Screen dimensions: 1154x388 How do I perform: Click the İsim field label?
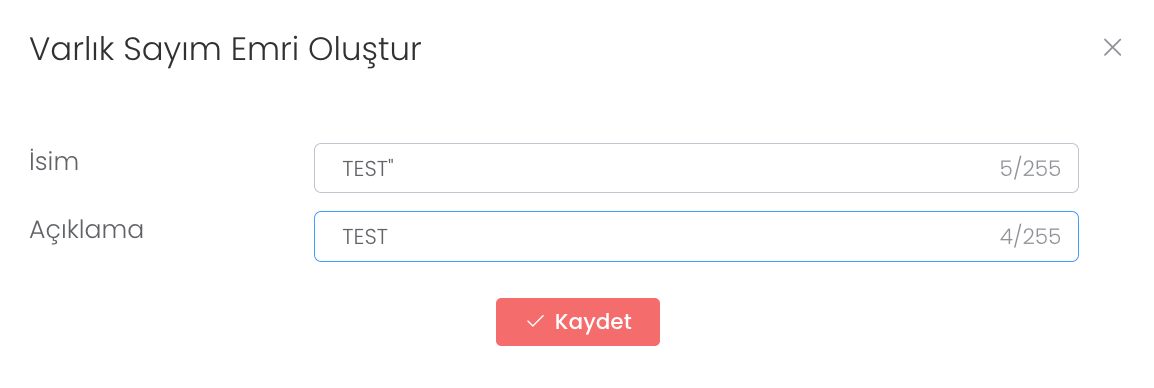(54, 161)
